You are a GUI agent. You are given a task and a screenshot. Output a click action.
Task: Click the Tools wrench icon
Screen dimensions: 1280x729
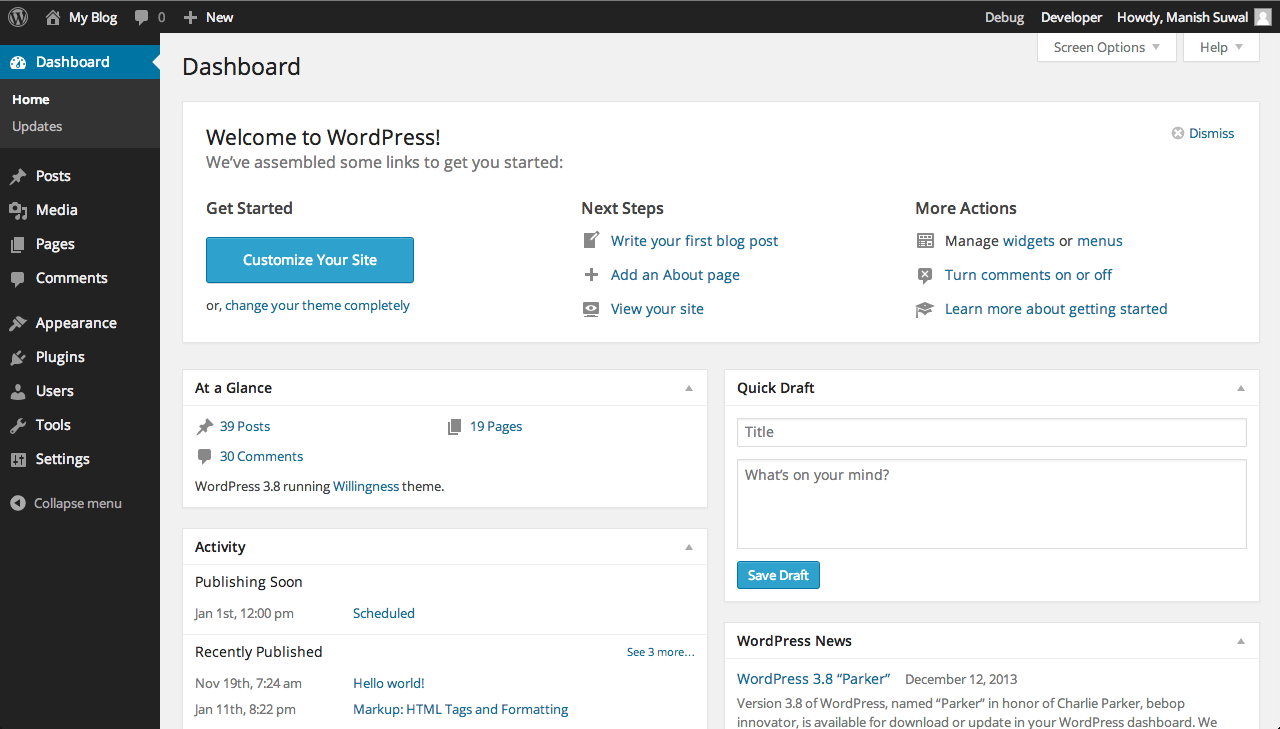coord(18,425)
